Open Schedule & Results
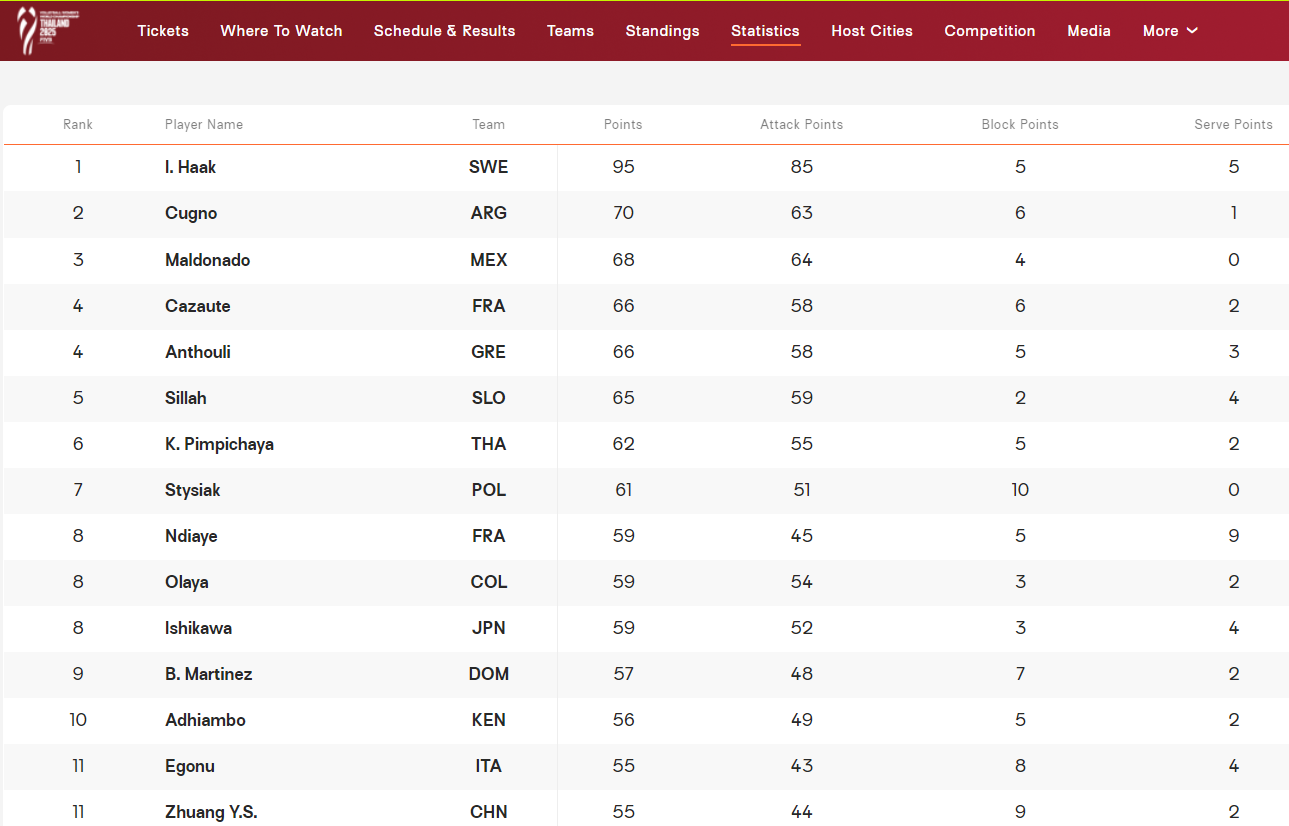Viewport: 1289px width, 826px height. 444,31
